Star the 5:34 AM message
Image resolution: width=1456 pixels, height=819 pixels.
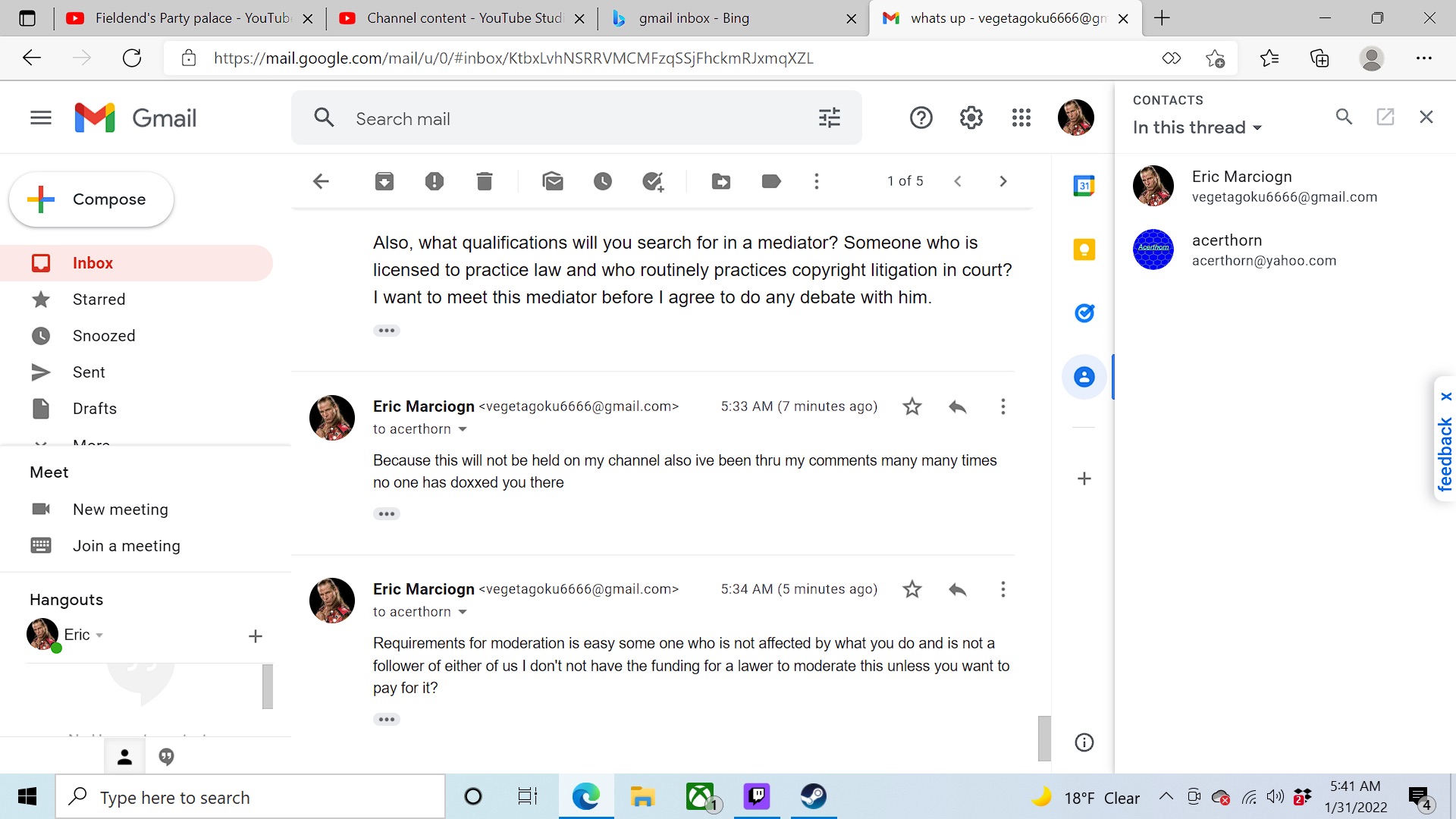pos(912,589)
